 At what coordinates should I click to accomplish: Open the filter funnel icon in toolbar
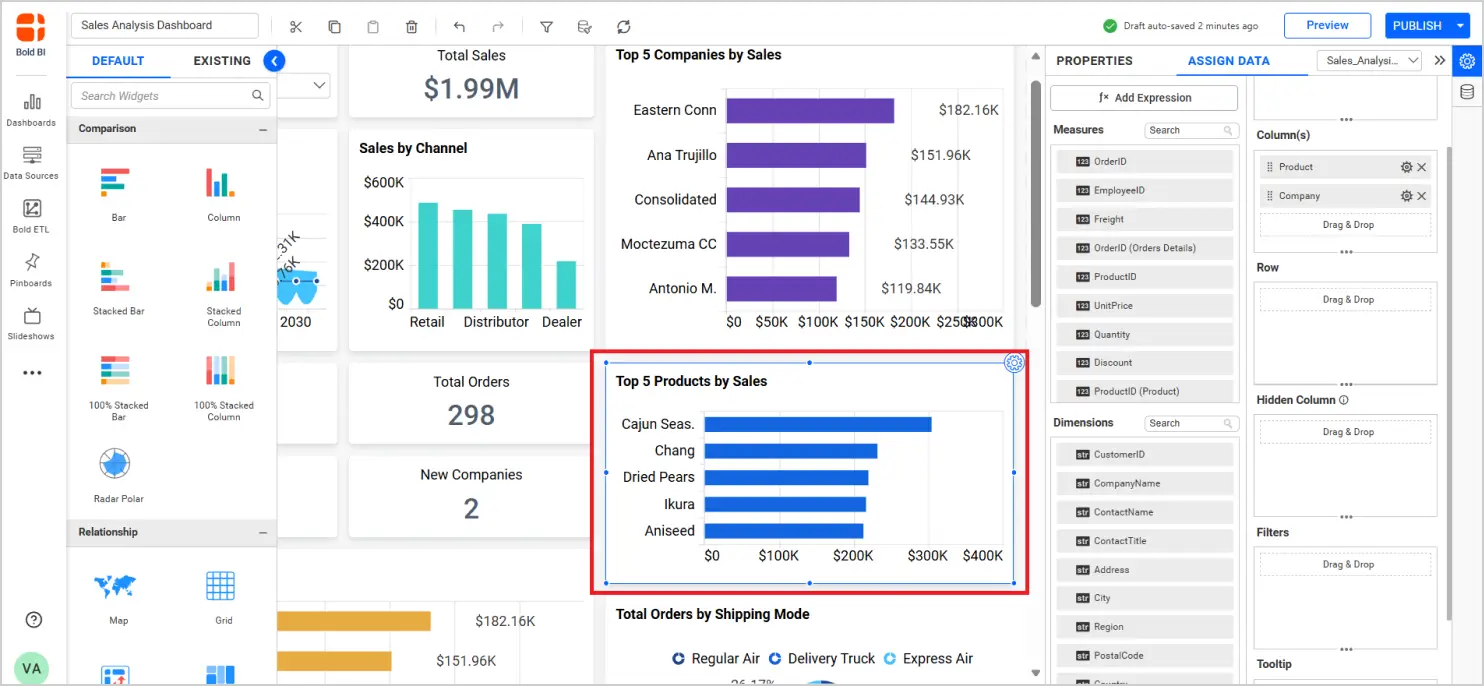(546, 27)
